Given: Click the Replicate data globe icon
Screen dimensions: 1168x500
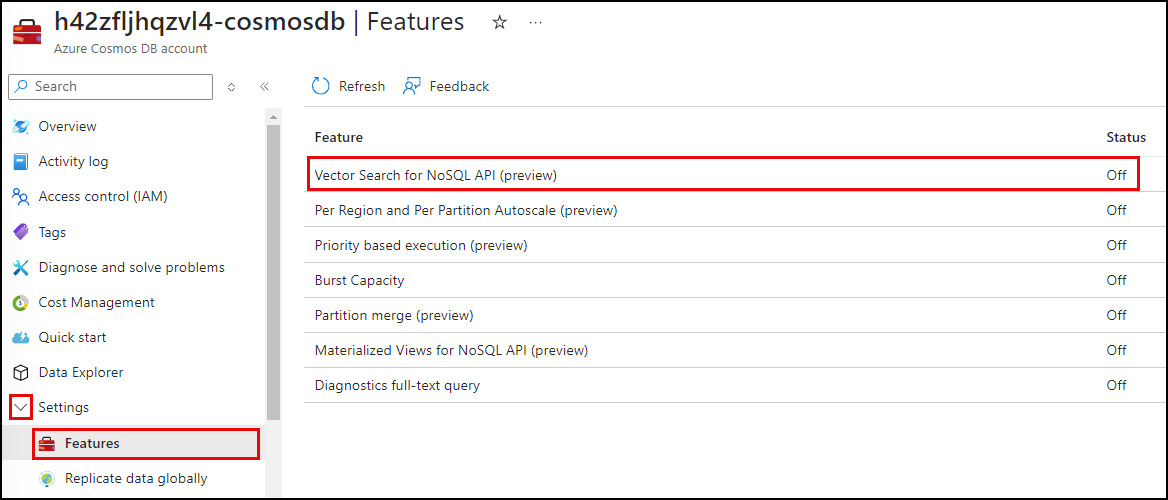Looking at the screenshot, I should tap(47, 478).
